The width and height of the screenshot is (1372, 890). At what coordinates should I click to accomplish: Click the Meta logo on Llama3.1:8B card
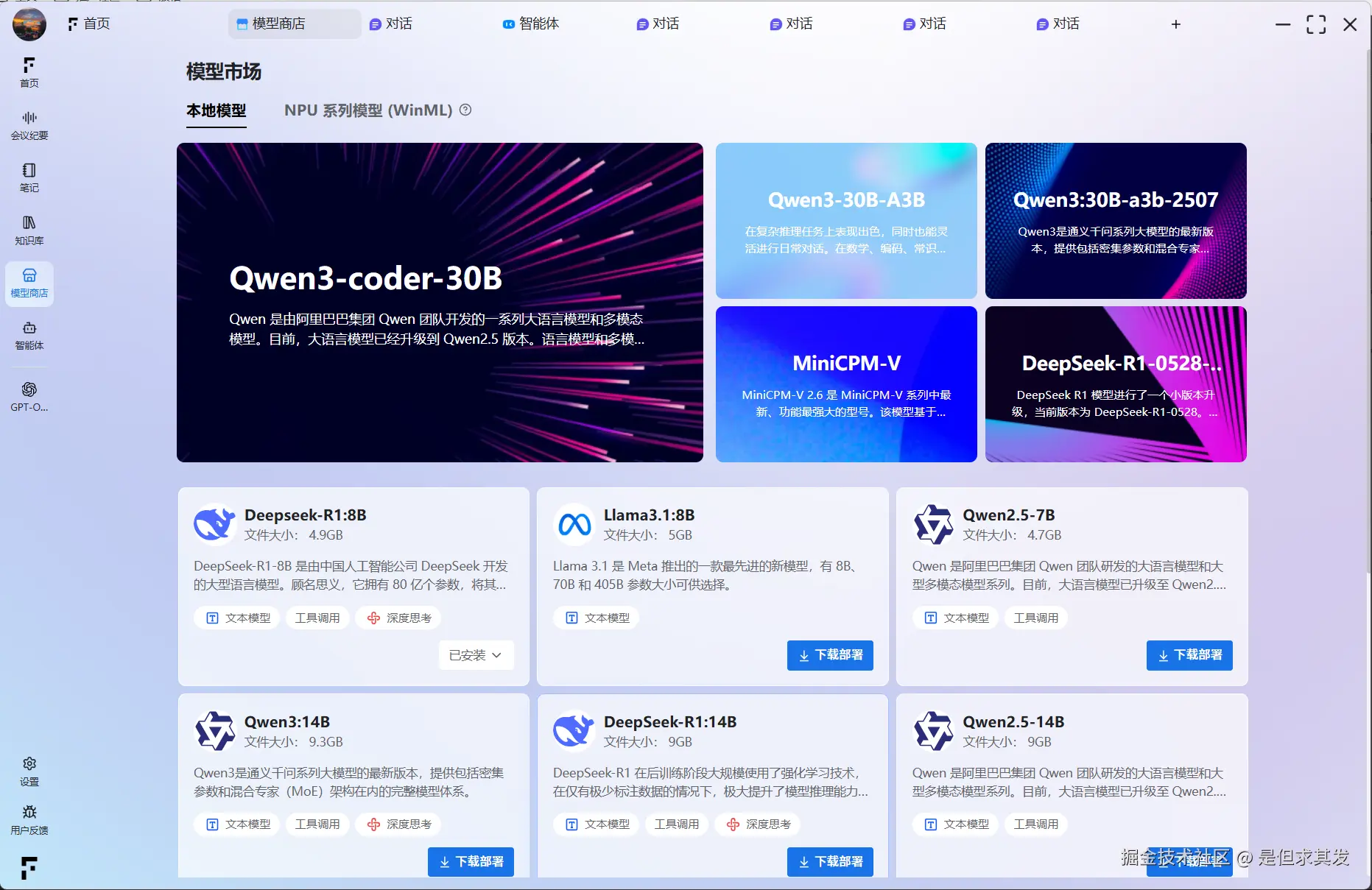(573, 523)
